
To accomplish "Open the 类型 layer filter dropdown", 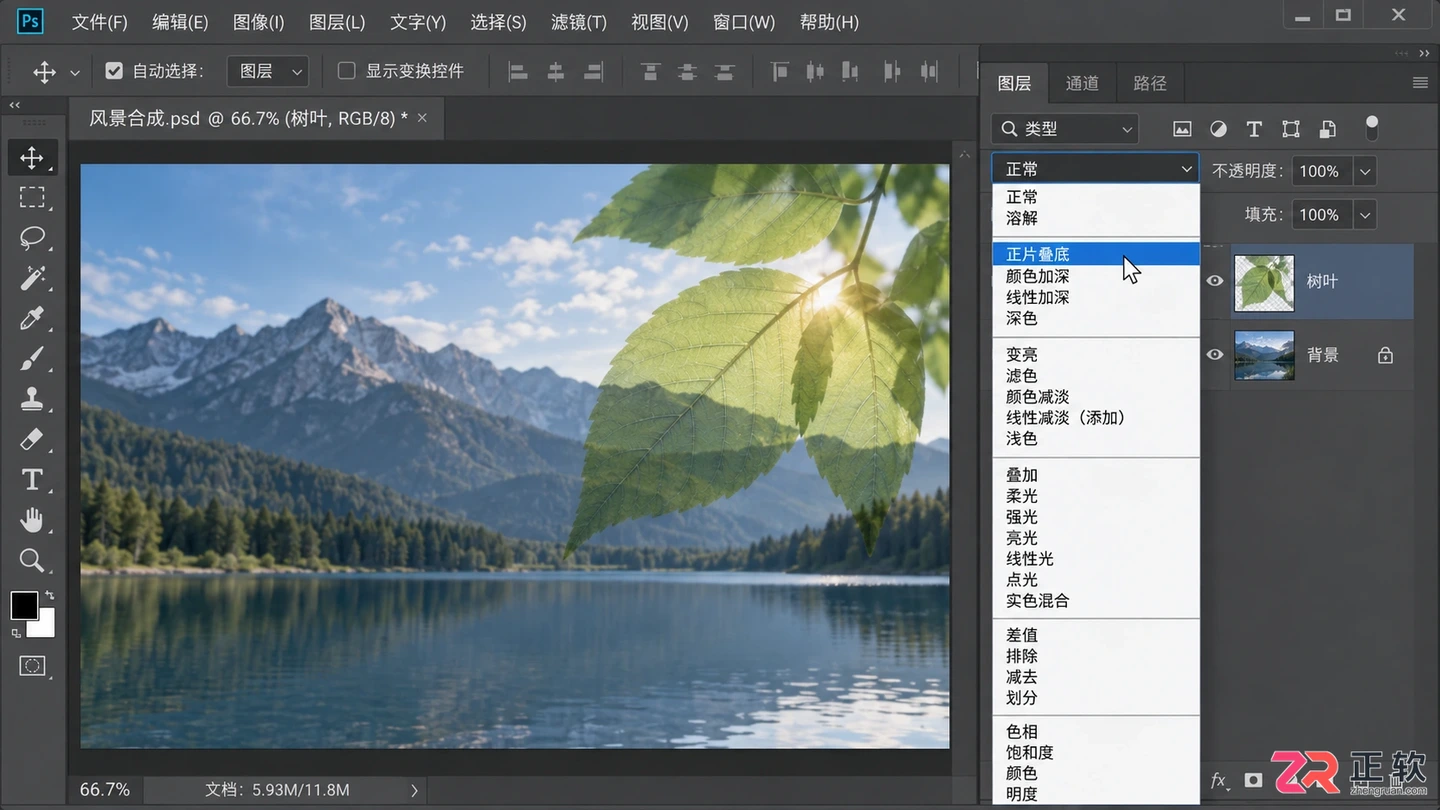I will point(1065,129).
